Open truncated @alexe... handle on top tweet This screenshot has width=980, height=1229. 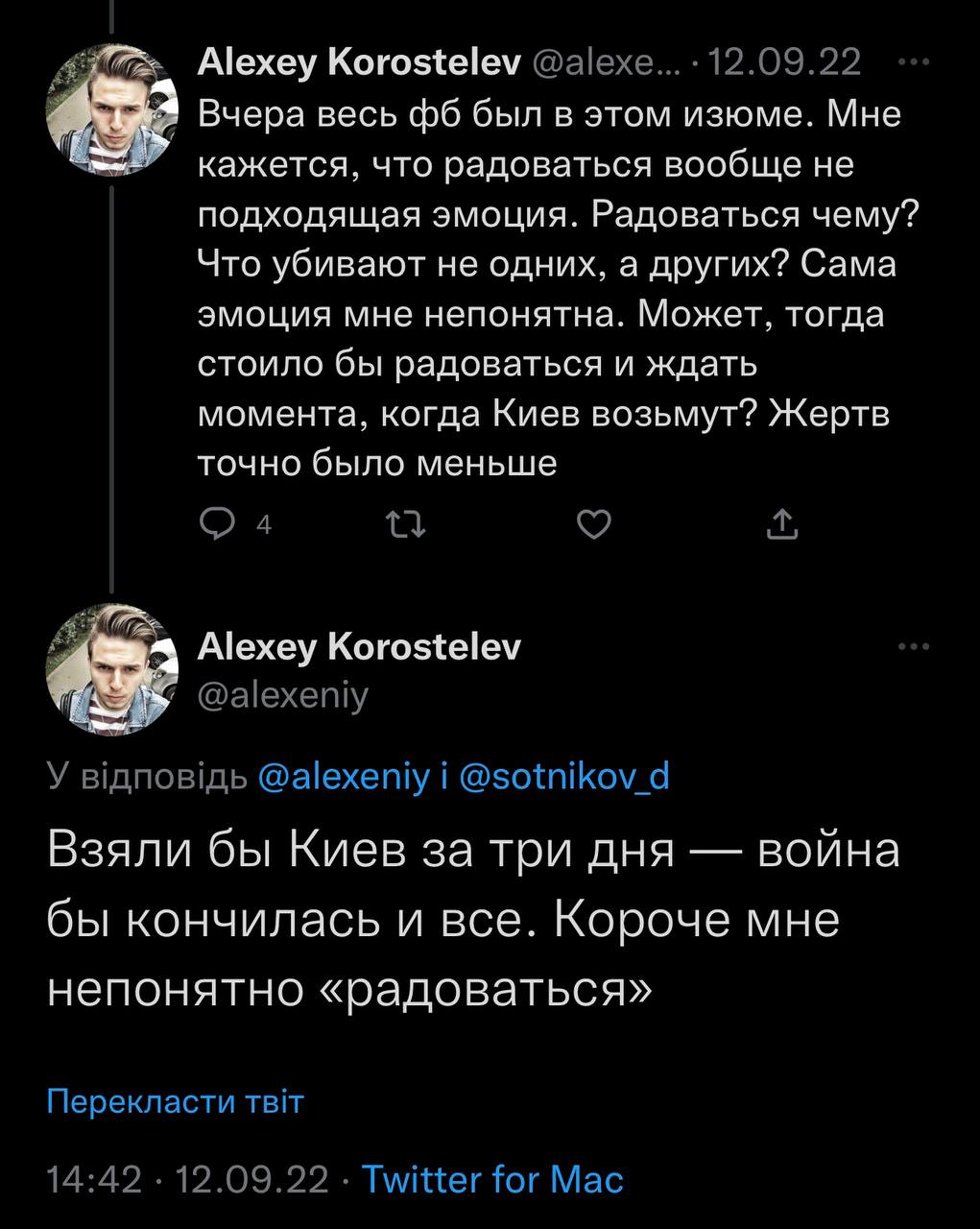tap(604, 62)
